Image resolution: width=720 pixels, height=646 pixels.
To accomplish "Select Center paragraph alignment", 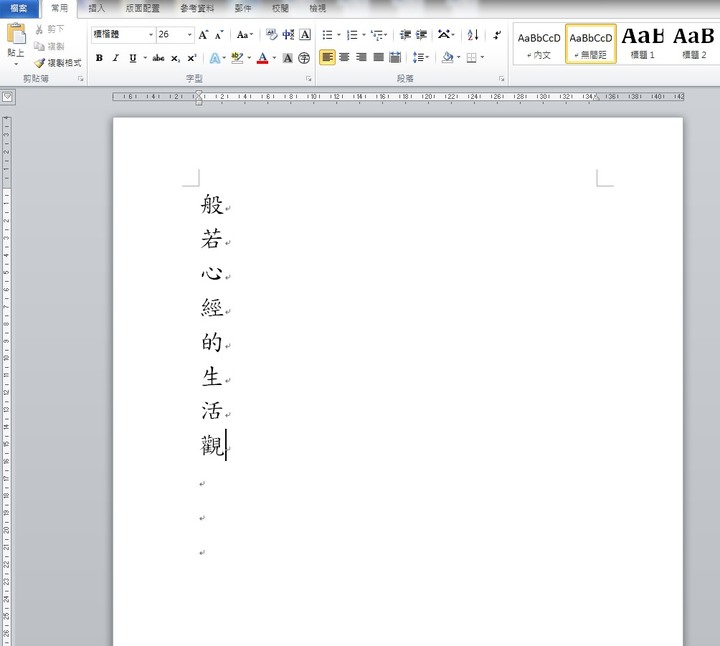I will tap(344, 57).
